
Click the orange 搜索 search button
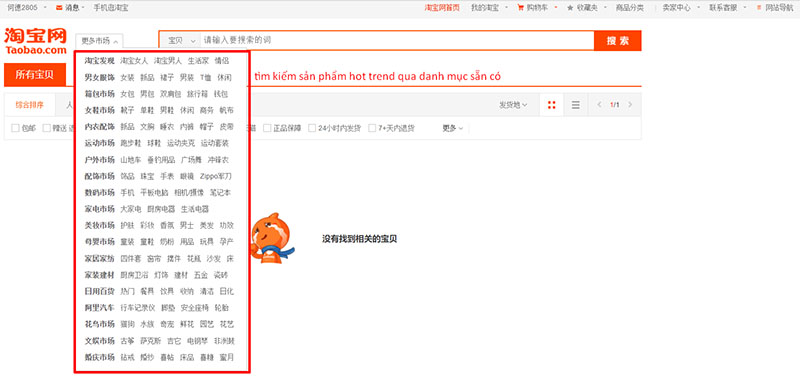point(617,41)
